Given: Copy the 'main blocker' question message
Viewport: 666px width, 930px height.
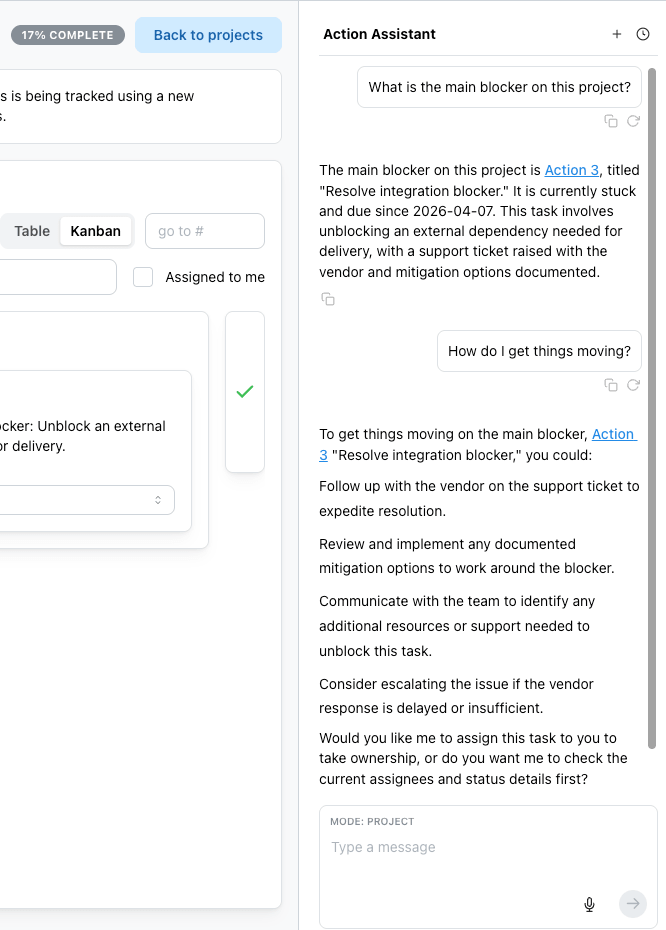Looking at the screenshot, I should click(x=611, y=121).
